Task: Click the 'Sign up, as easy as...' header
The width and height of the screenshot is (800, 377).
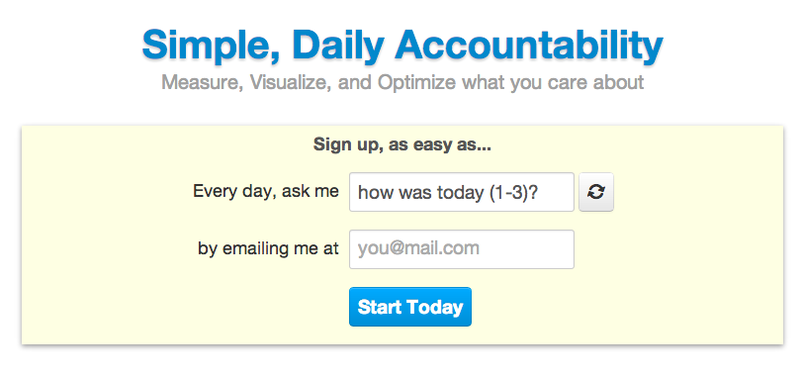Action: click(x=402, y=145)
